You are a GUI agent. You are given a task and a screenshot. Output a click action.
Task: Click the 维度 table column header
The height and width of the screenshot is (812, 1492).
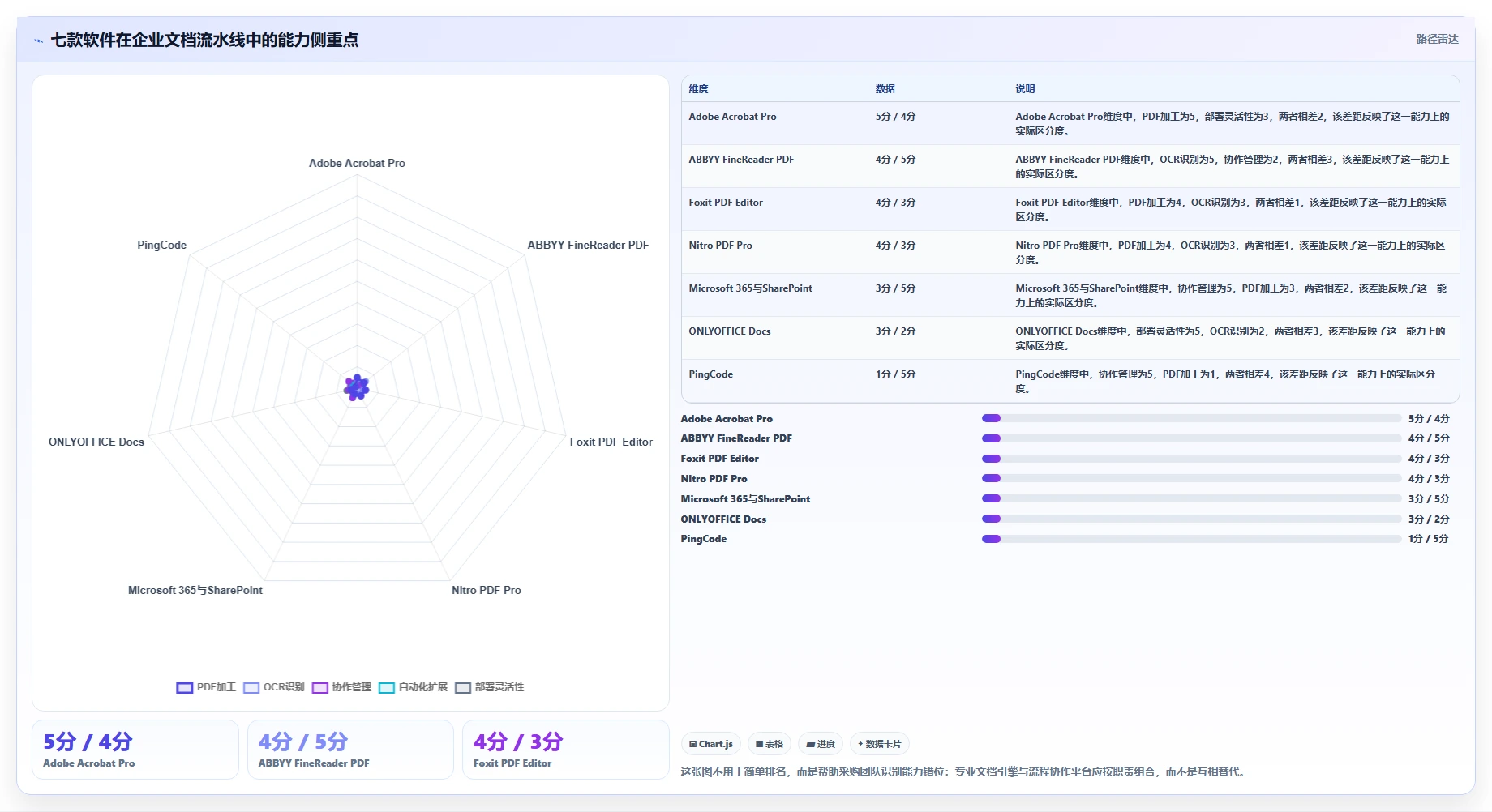(698, 89)
